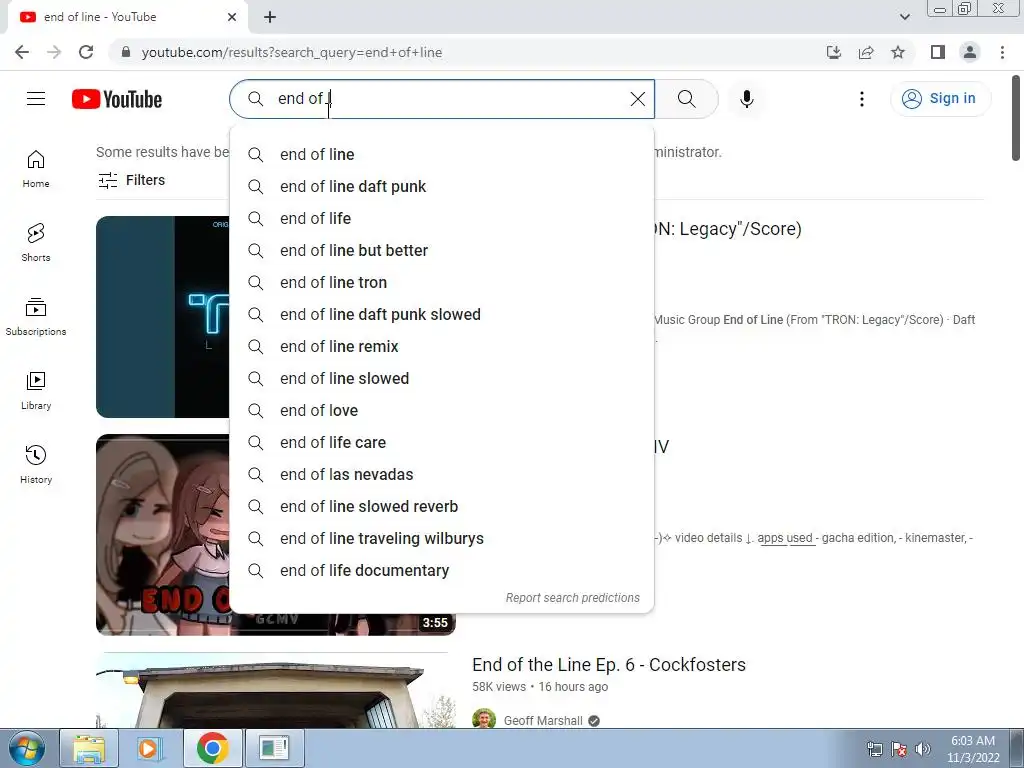Select suggestion 'end of line'
This screenshot has width=1024, height=768.
tap(441, 154)
